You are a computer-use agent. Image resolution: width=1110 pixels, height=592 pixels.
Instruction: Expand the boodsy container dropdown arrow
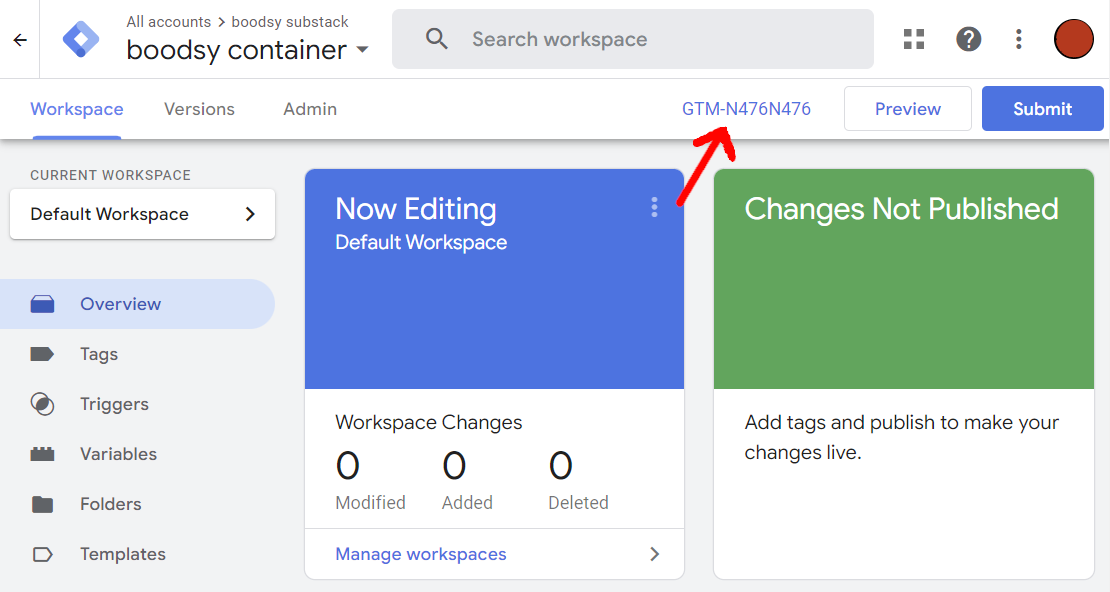(363, 49)
